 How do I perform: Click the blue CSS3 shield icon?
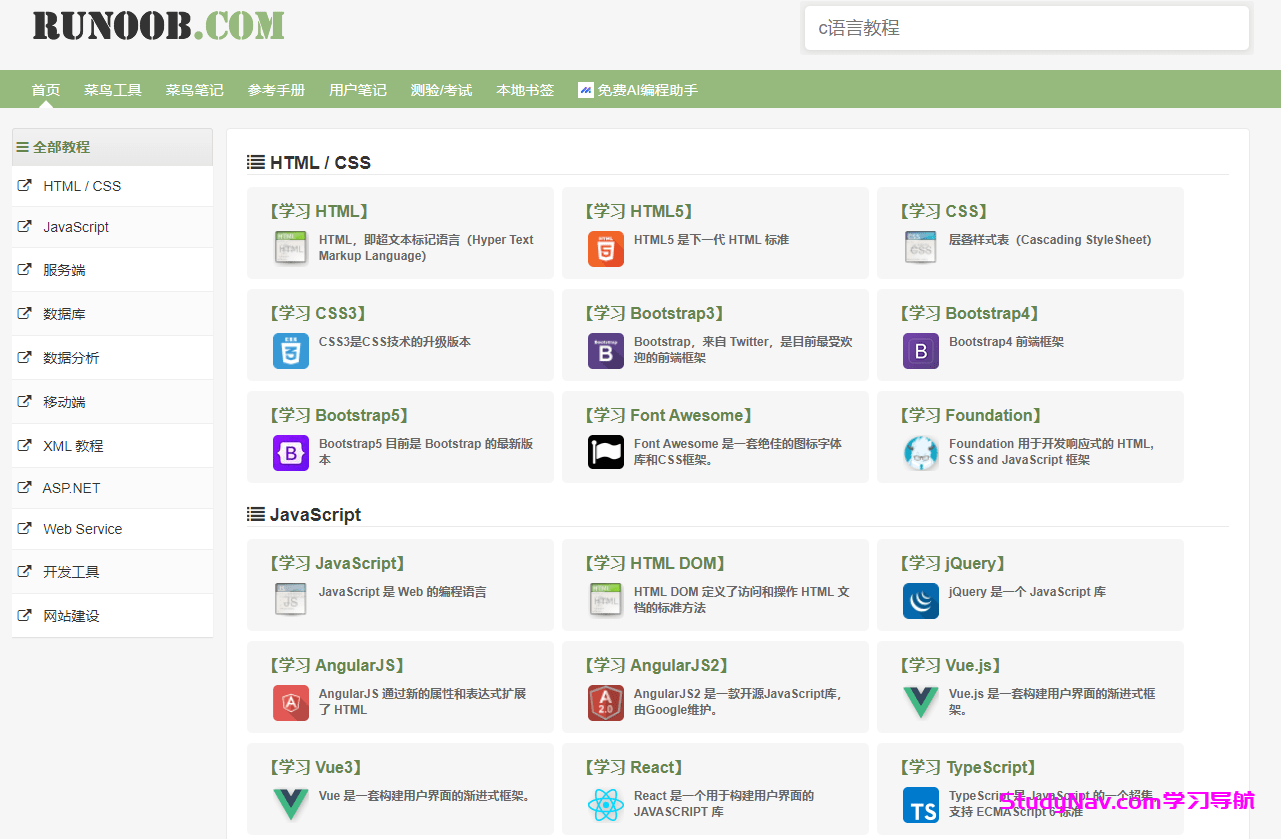click(x=290, y=351)
